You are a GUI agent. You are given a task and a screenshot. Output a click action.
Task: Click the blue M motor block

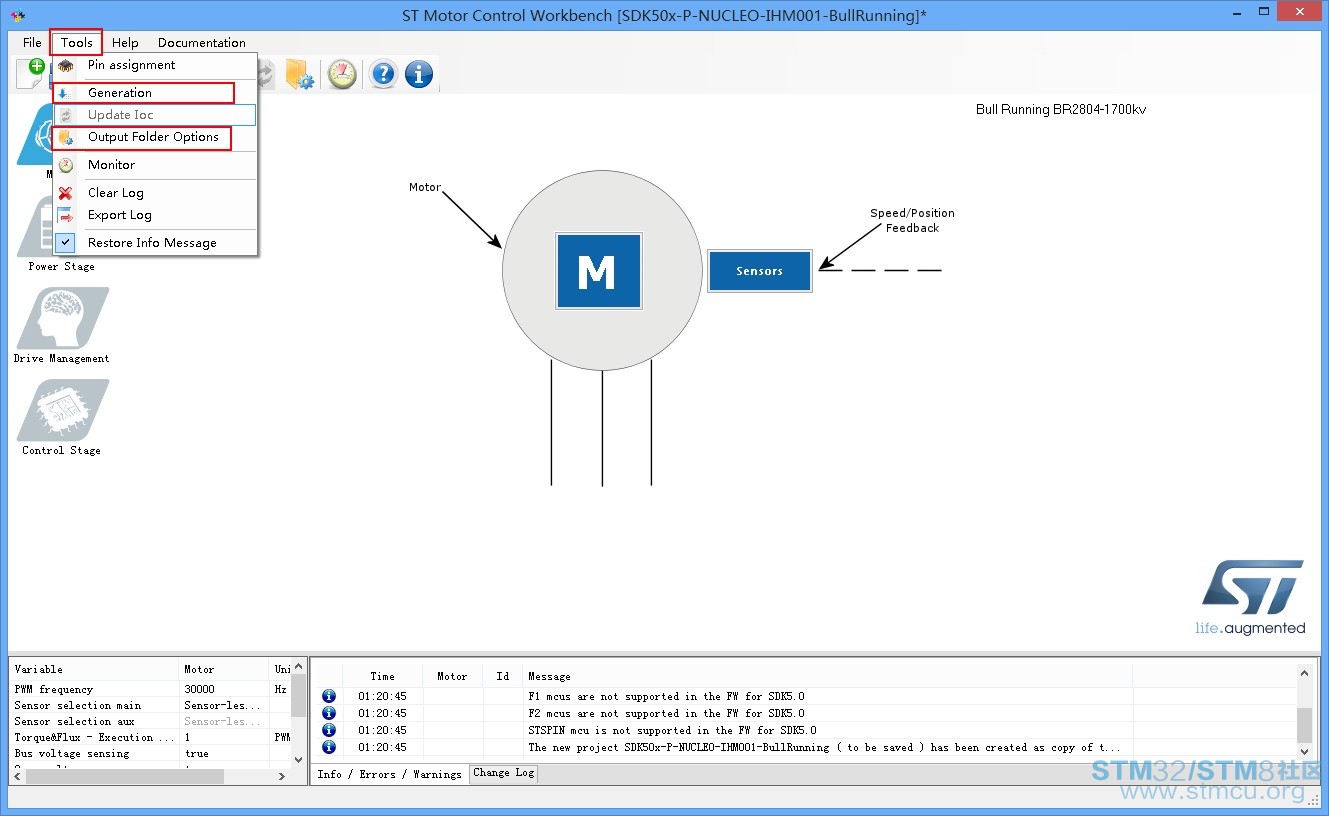[597, 271]
